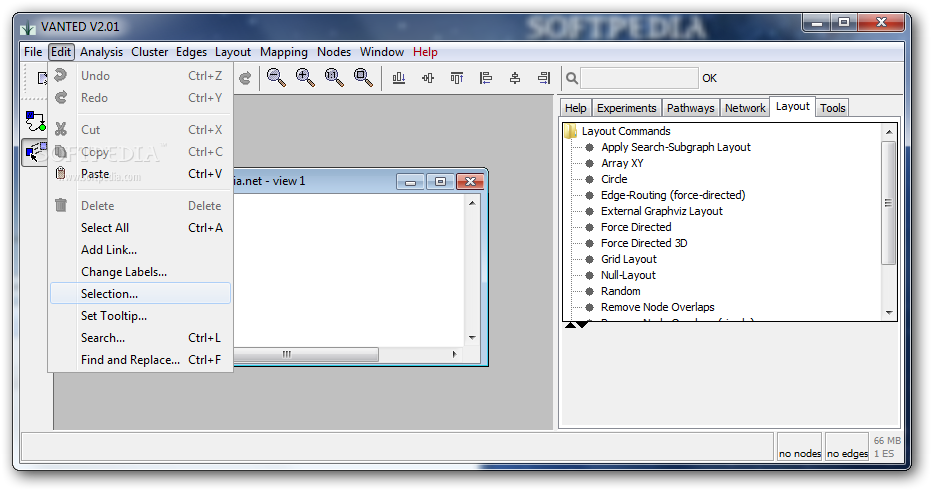Select the create nodes and edges tool
Screen dimensions: 932x491
pos(36,121)
